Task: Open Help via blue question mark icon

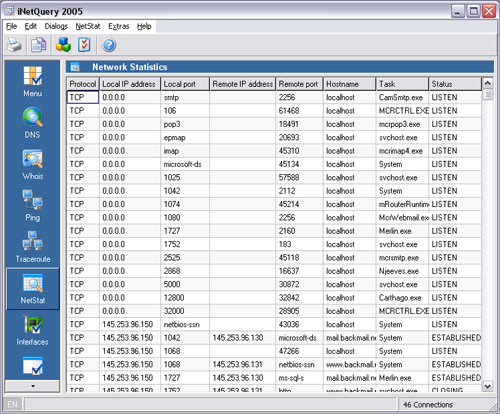Action: tap(109, 45)
